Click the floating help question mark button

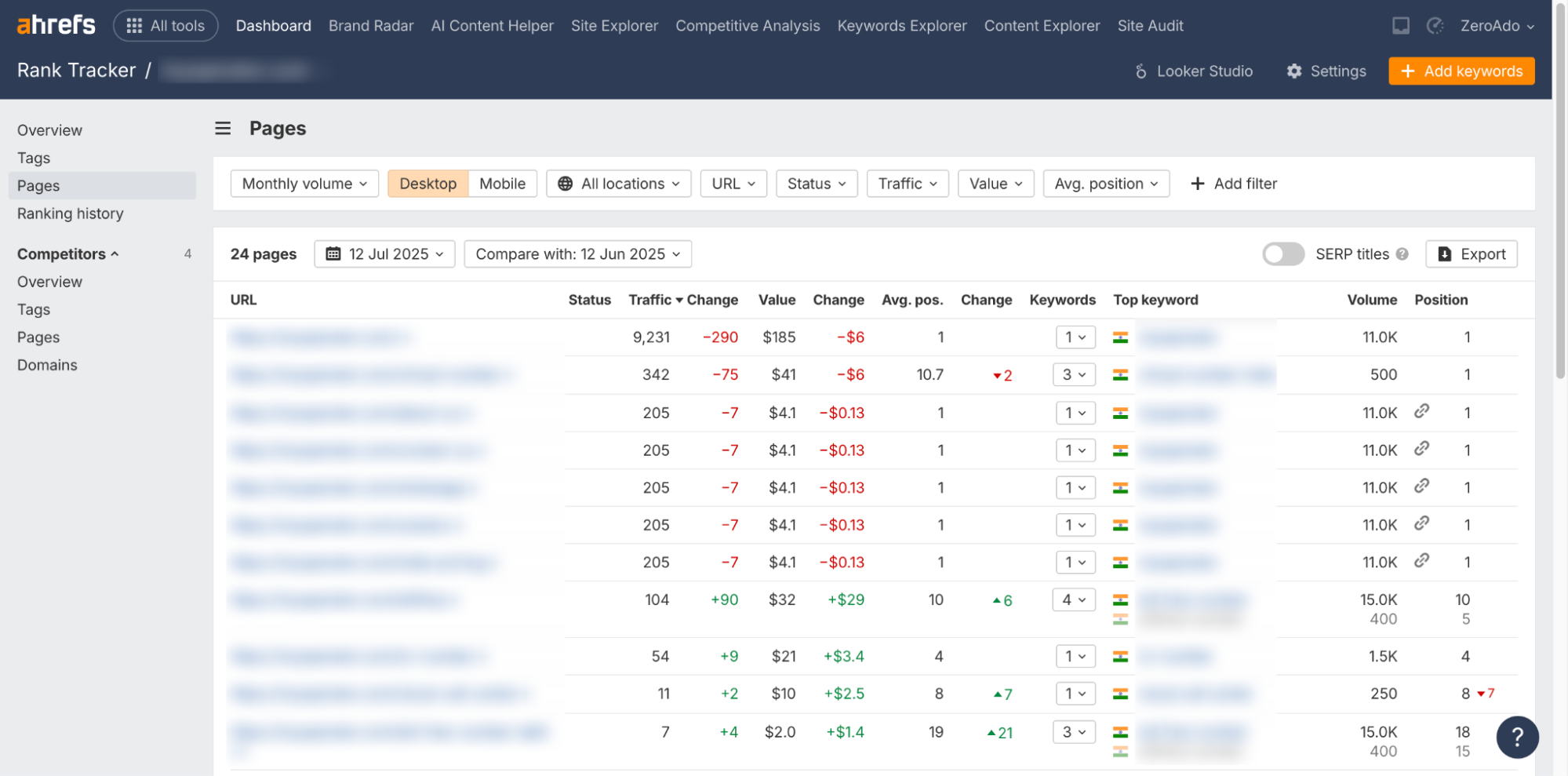point(1517,737)
